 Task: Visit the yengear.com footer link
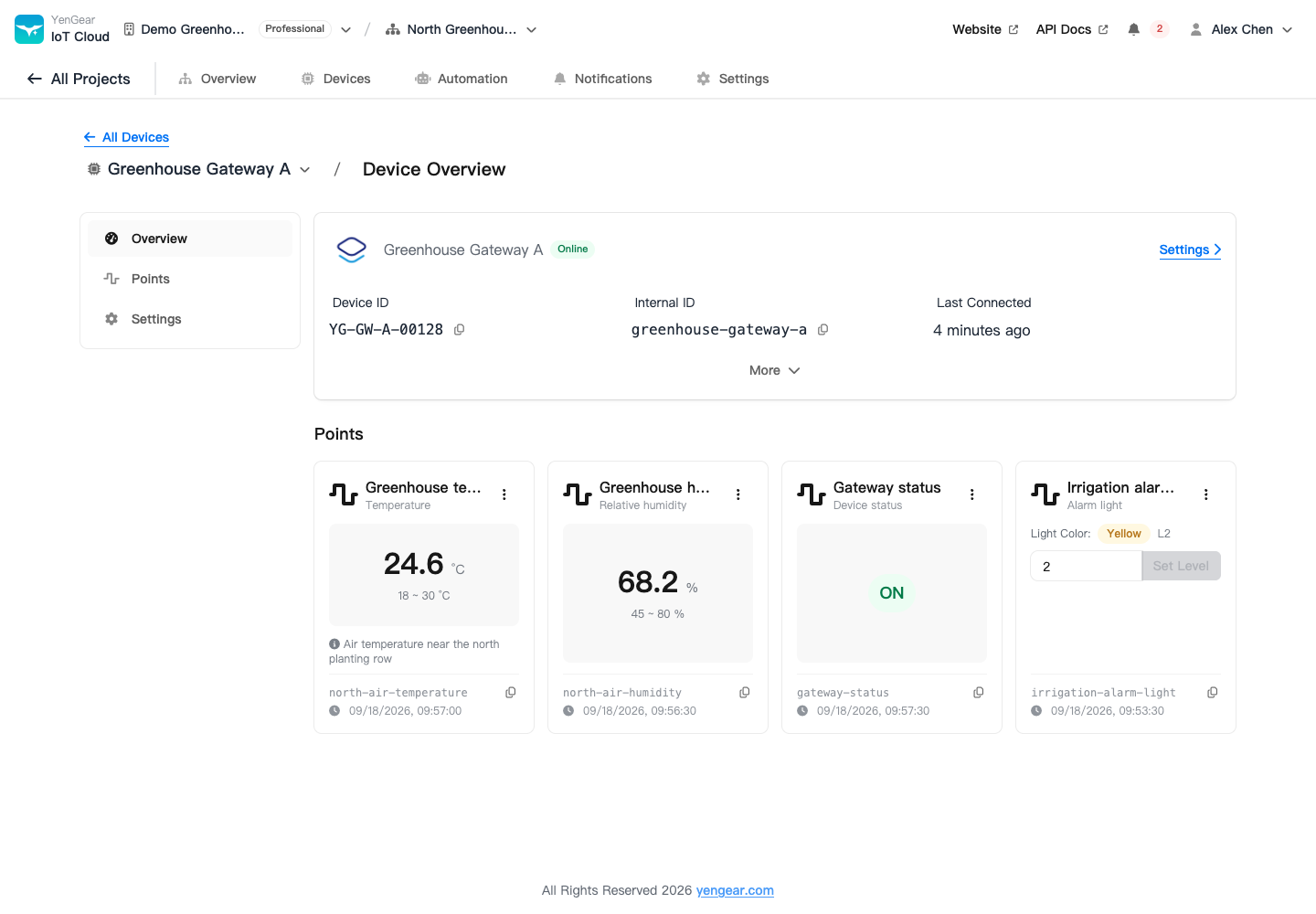pyautogui.click(x=735, y=890)
